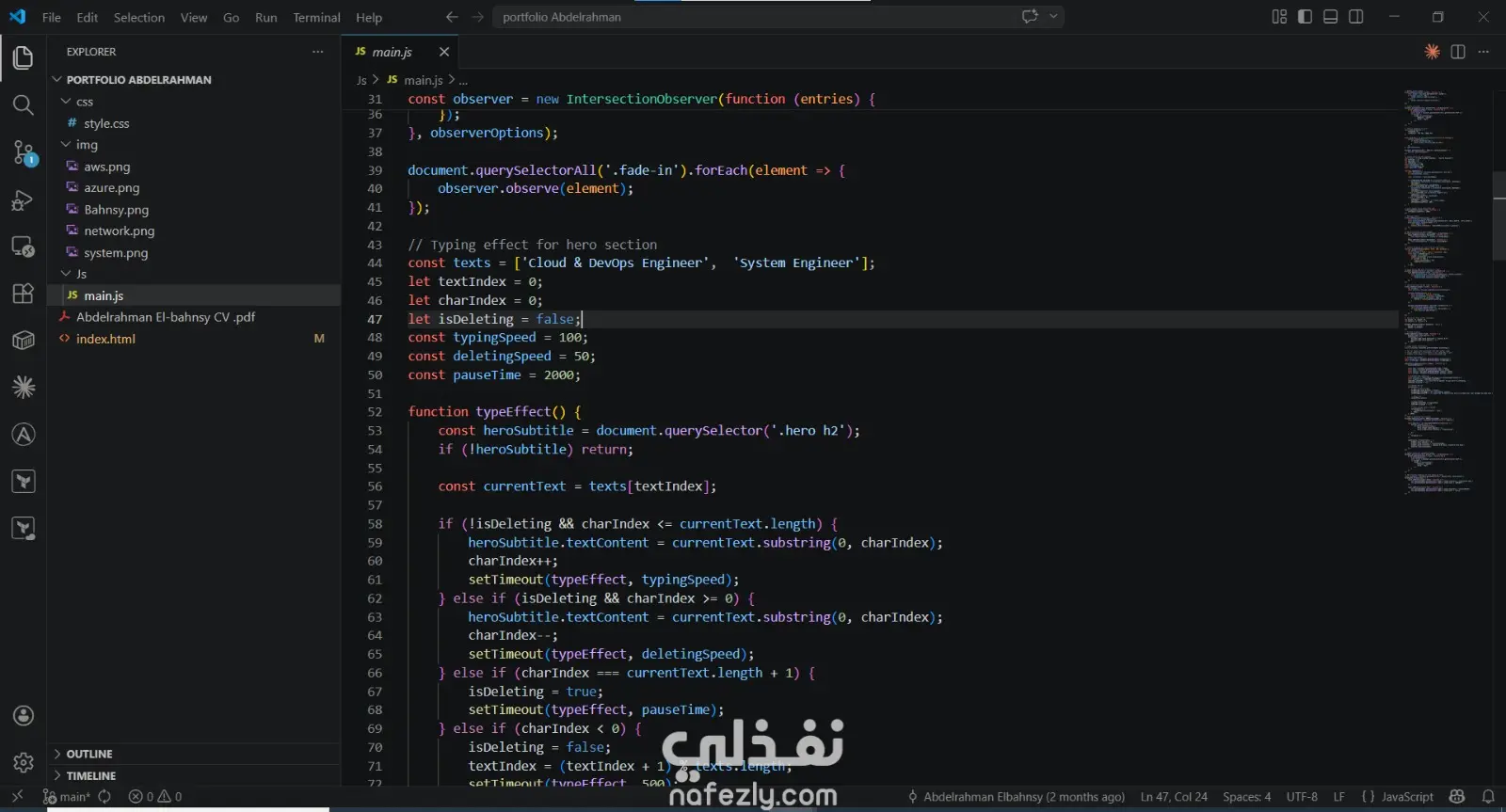
Task: Click the UTF-8 encoding indicator
Action: [1302, 797]
